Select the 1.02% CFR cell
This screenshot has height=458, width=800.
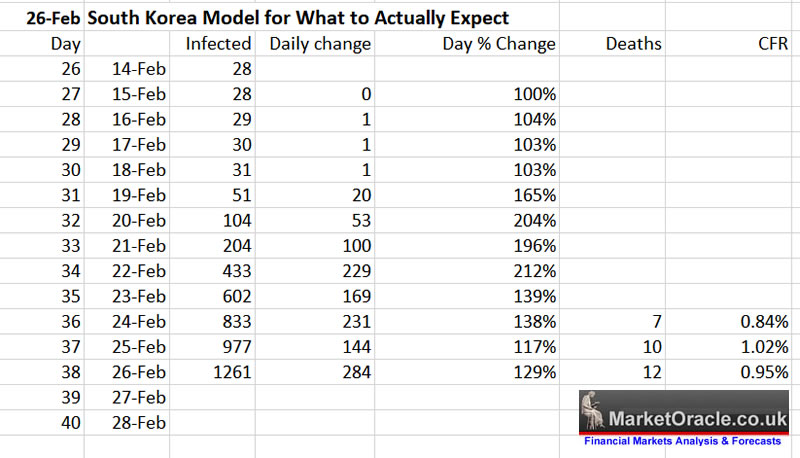pyautogui.click(x=762, y=347)
